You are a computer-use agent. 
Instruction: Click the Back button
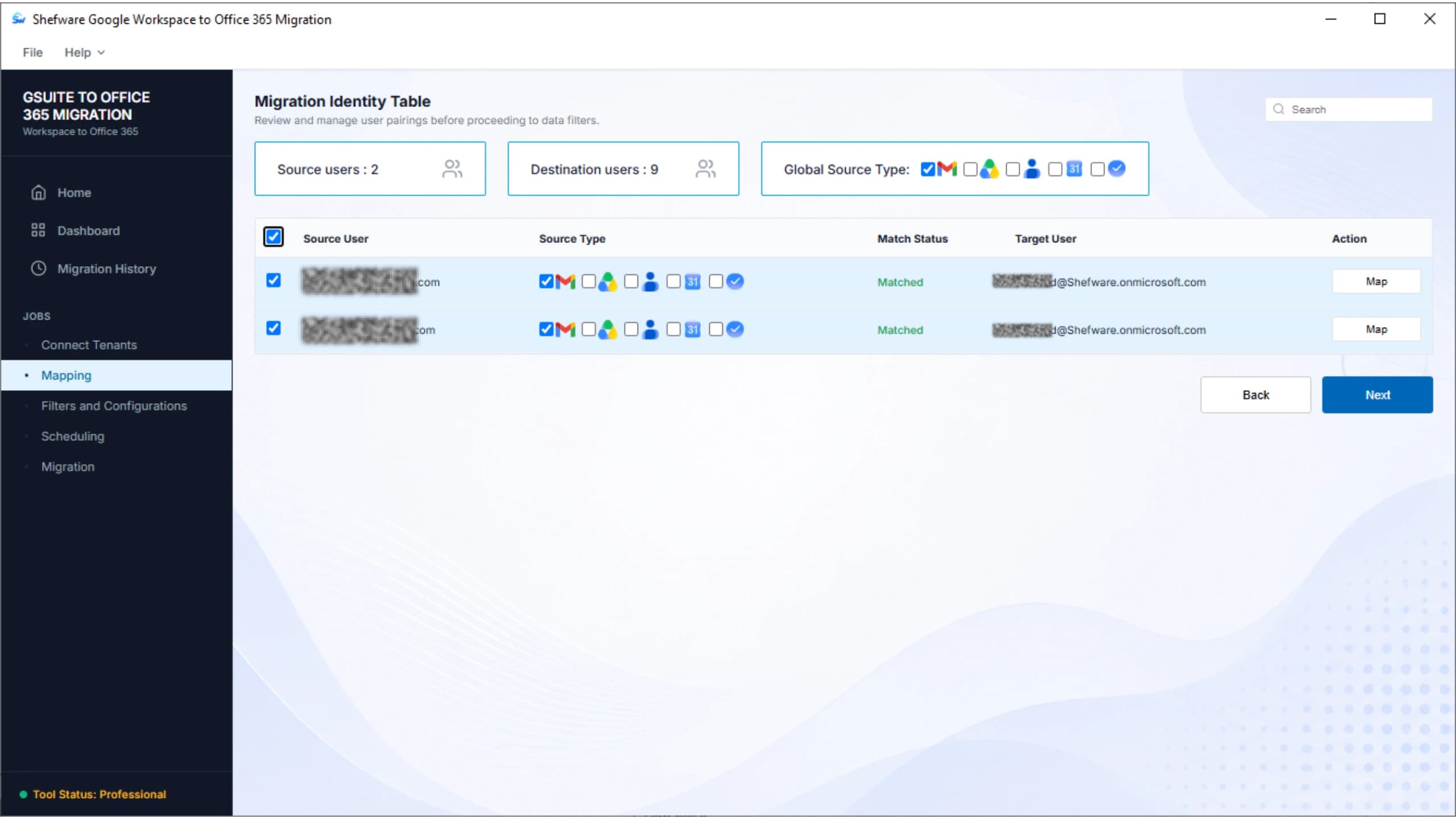point(1256,395)
